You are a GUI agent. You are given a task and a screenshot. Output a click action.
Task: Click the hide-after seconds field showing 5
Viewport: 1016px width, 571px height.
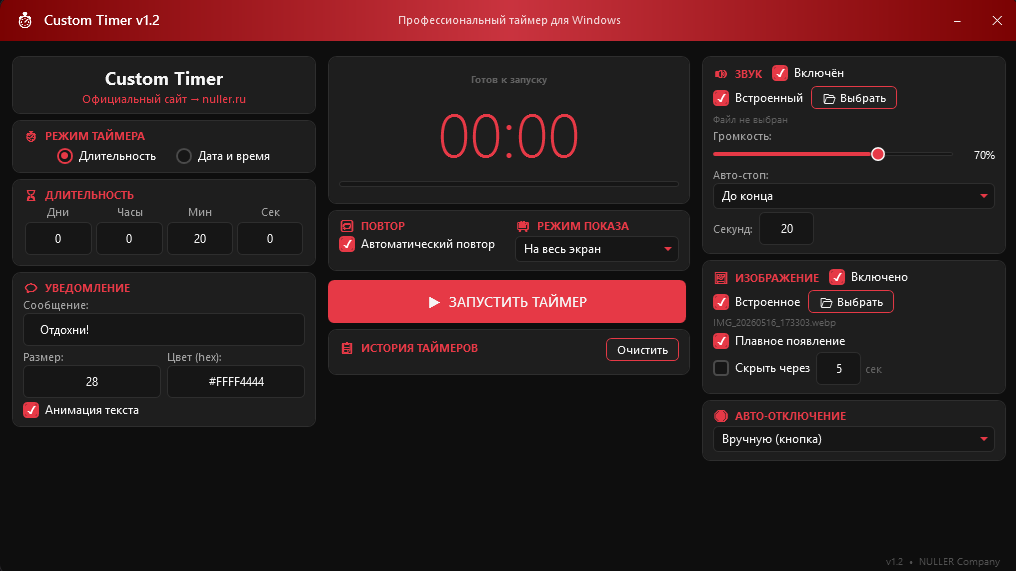(x=838, y=369)
